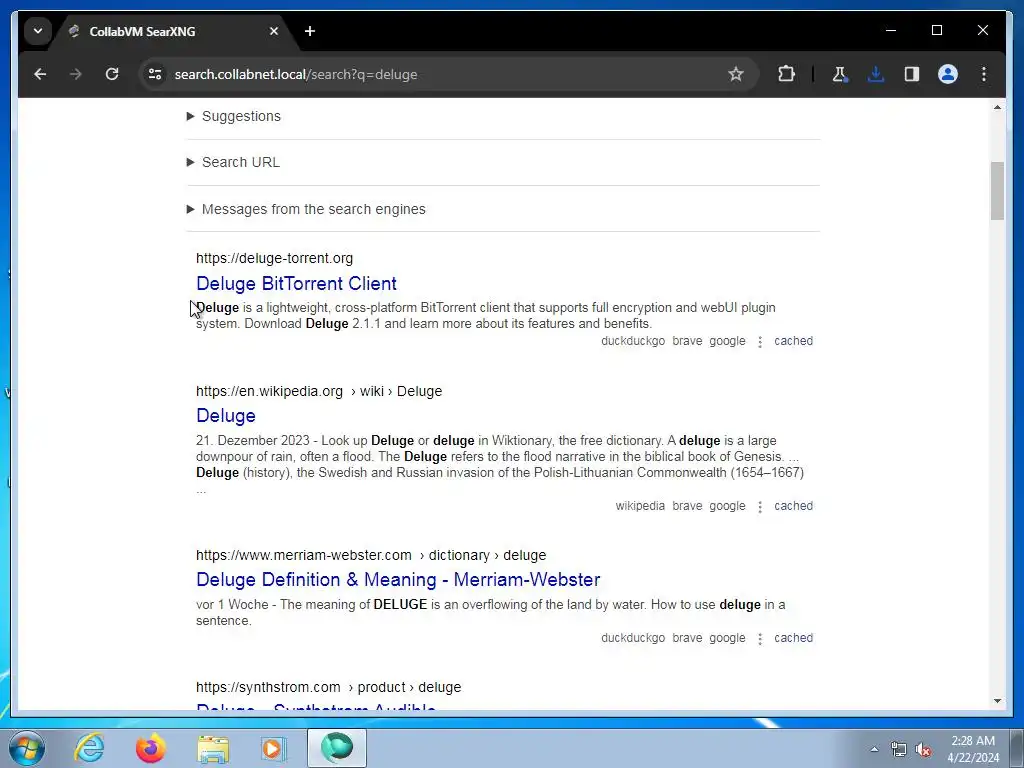The height and width of the screenshot is (768, 1024).
Task: Open the Wikipedia Deluge result link
Action: click(x=225, y=415)
